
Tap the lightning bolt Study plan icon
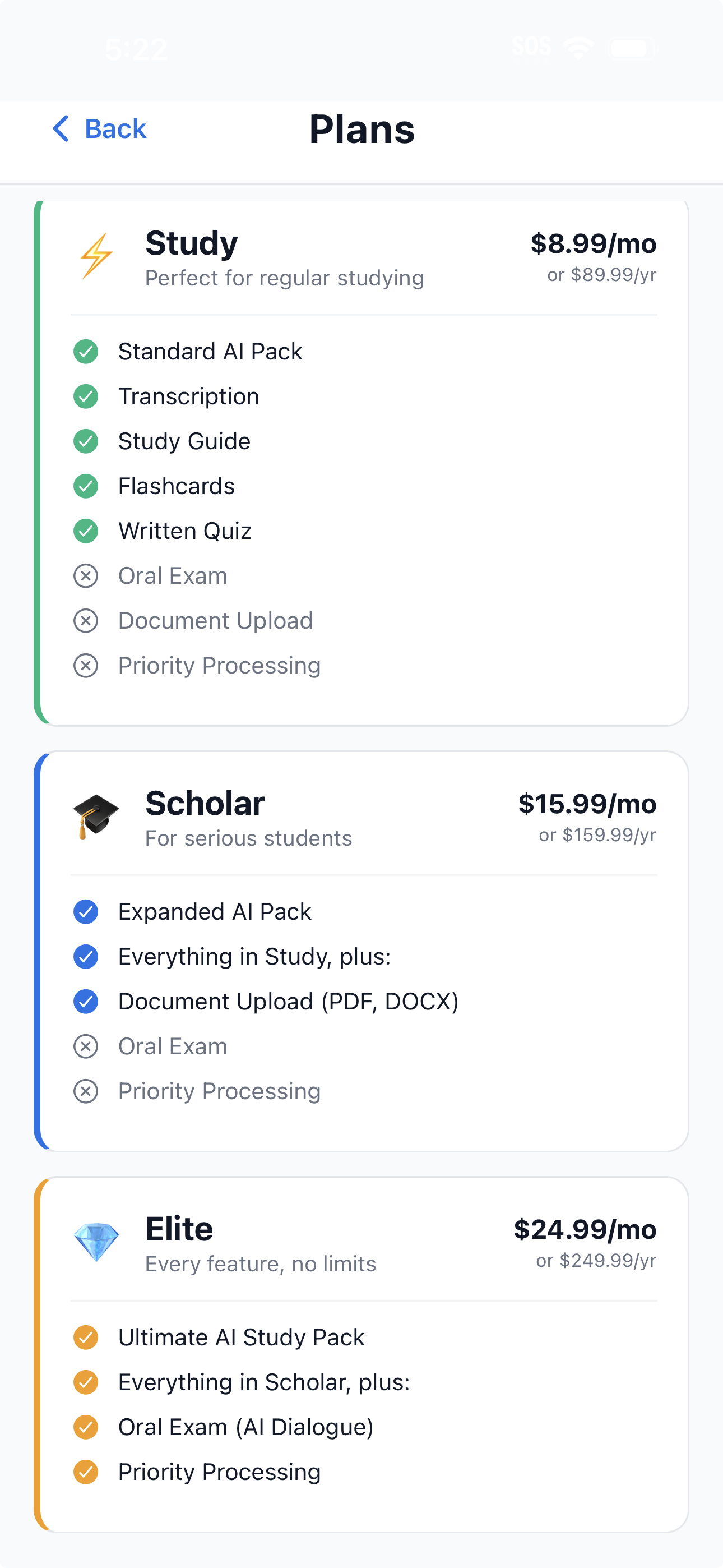tap(96, 256)
